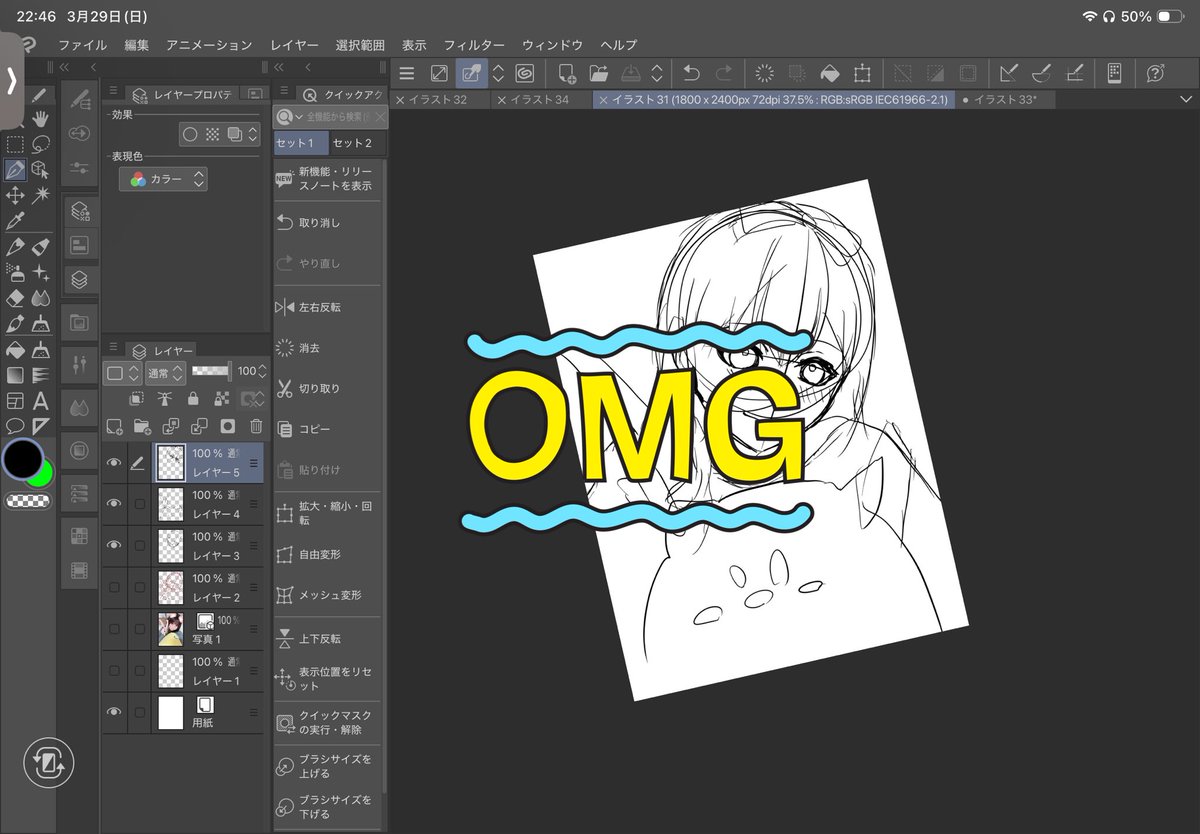
Task: Open the ファイル menu
Action: [82, 45]
